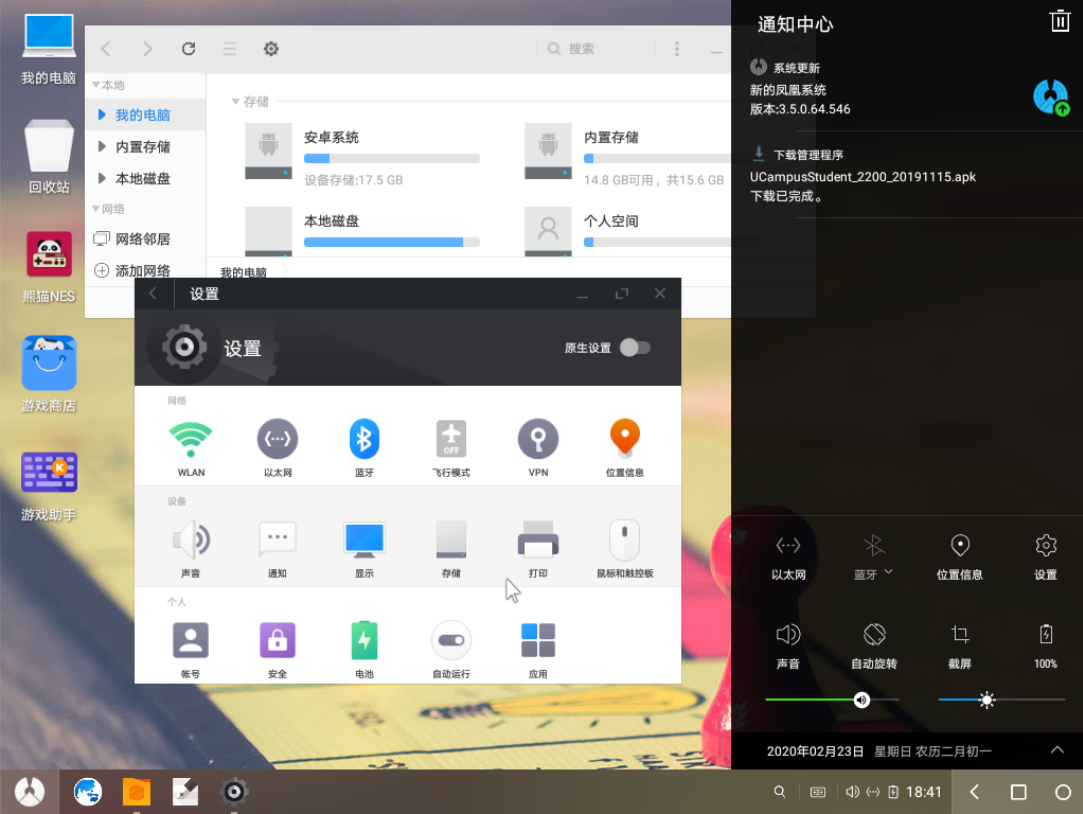Open 电池 battery settings
1083x814 pixels.
[x=364, y=650]
